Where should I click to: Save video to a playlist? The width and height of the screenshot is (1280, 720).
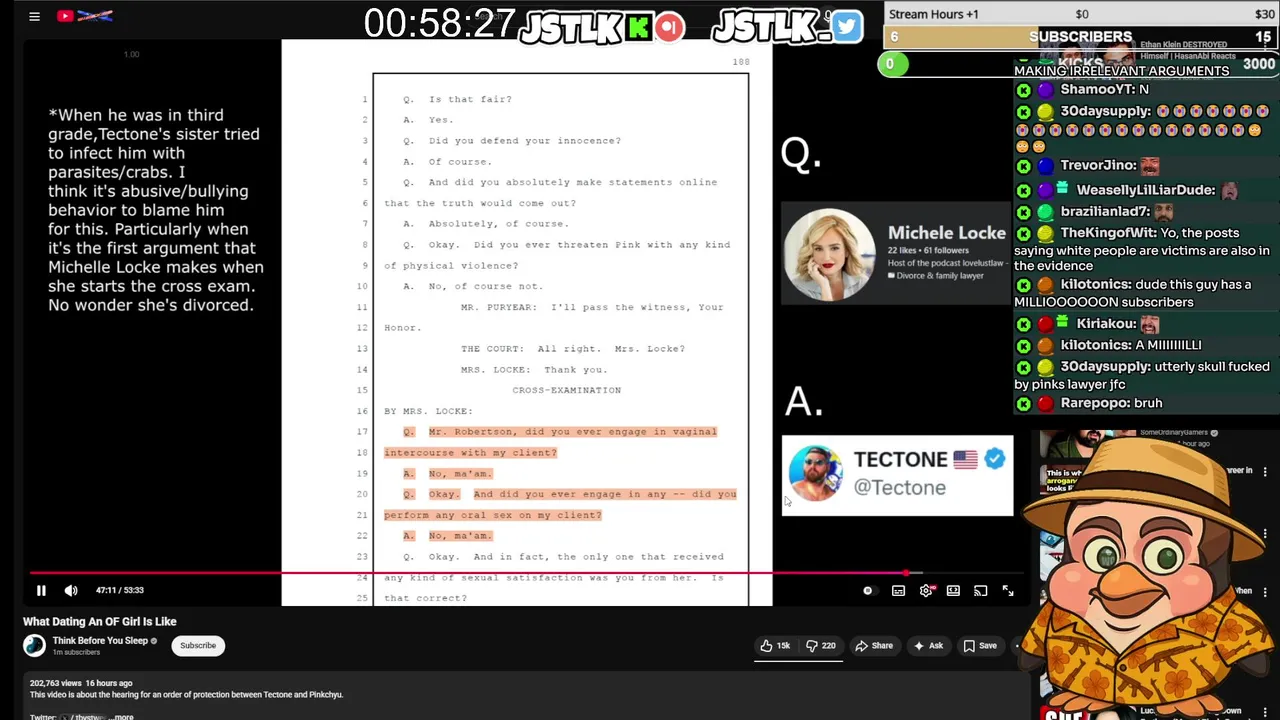980,646
